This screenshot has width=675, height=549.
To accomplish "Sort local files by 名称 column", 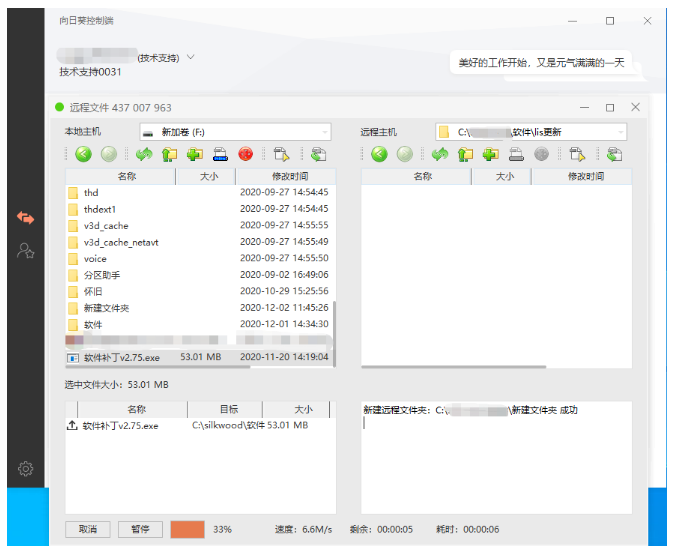I will point(121,176).
